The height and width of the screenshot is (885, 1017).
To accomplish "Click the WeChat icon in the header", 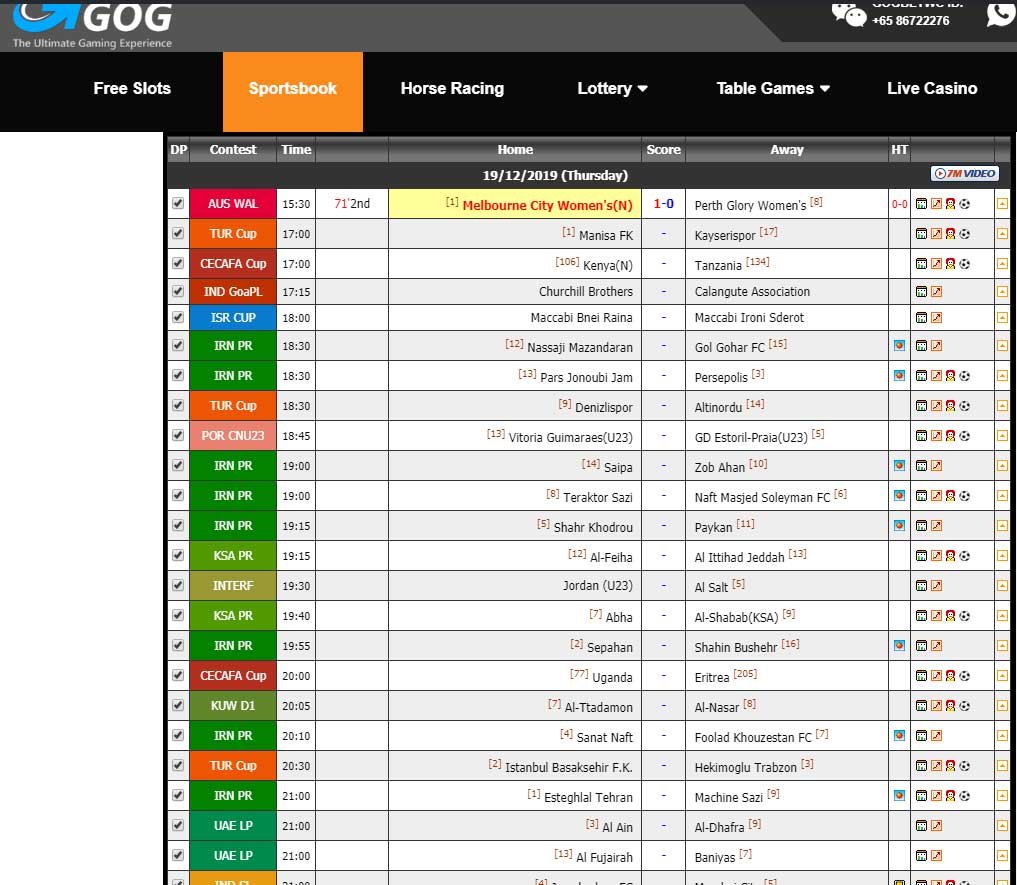I will (848, 14).
